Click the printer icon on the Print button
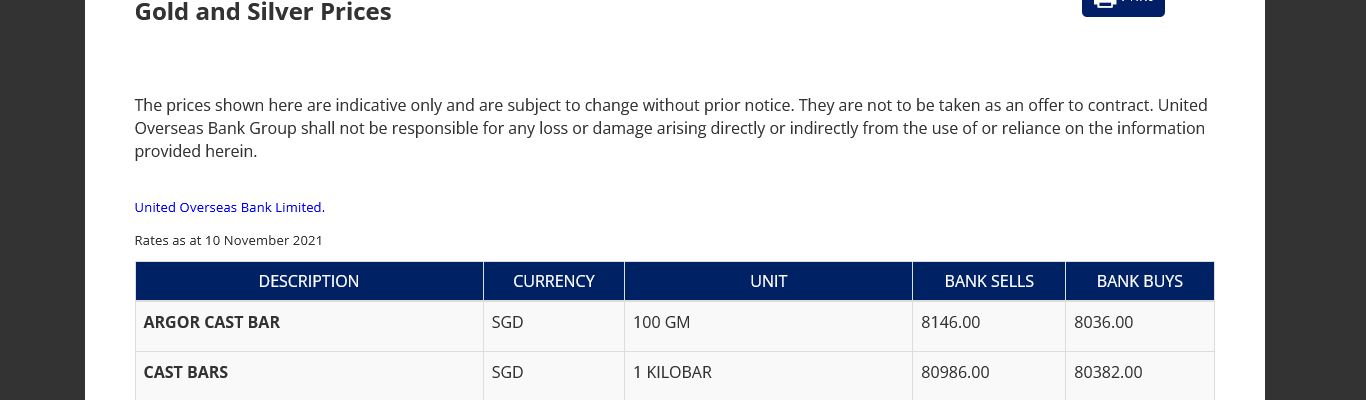Screen dimensions: 1366x400 pos(1104,3)
